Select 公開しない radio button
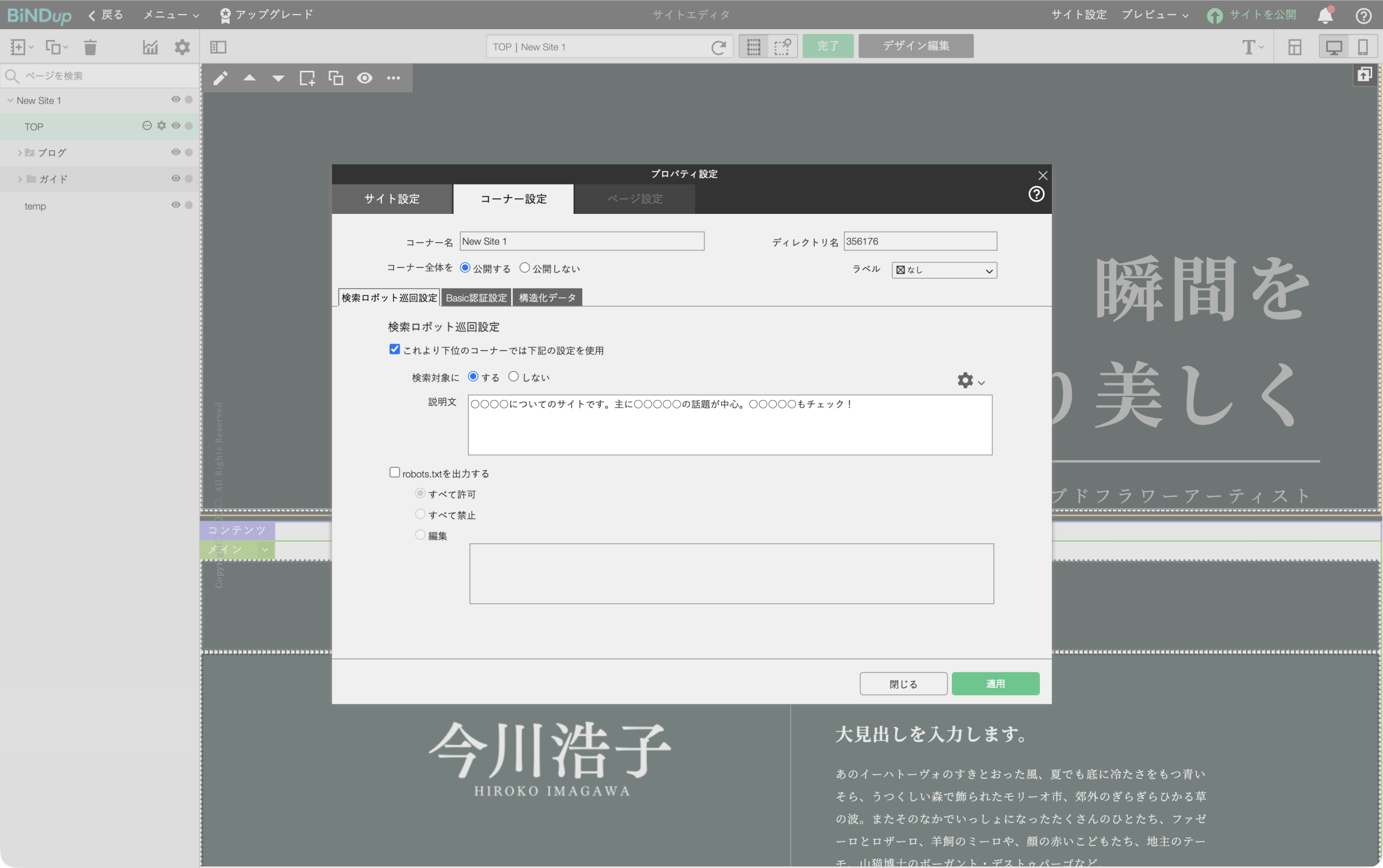Screen dimensions: 1383x868 (524, 267)
